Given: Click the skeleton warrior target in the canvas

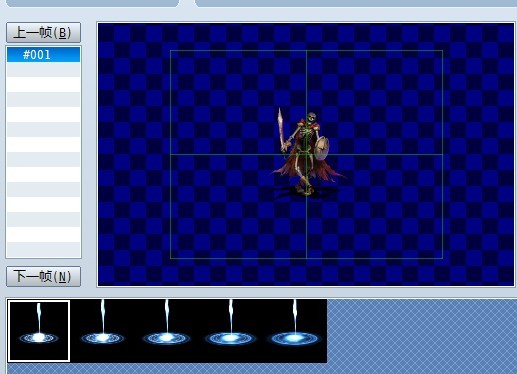Looking at the screenshot, I should tap(307, 154).
